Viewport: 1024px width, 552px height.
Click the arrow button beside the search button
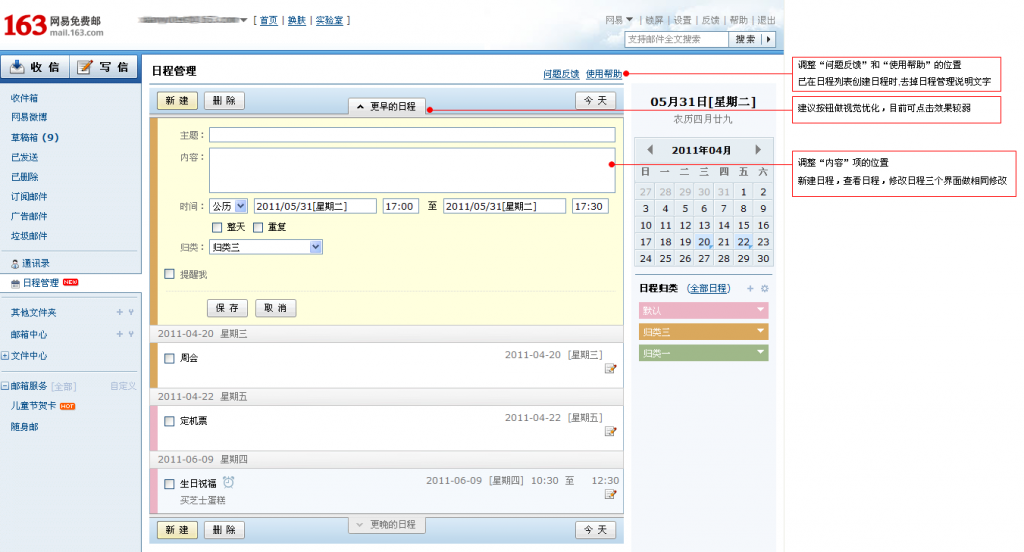[x=769, y=39]
